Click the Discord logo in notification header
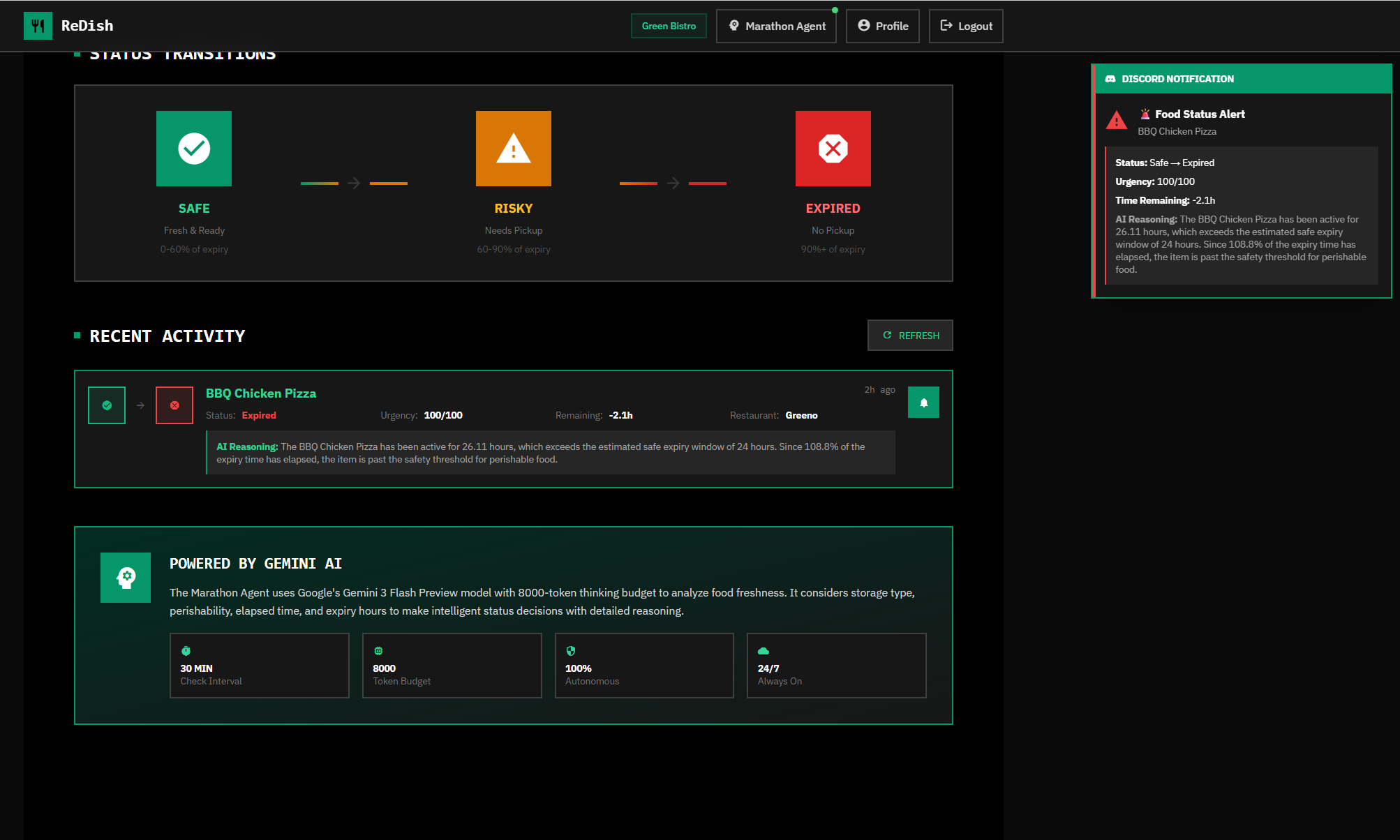This screenshot has width=1400, height=840. click(1110, 79)
